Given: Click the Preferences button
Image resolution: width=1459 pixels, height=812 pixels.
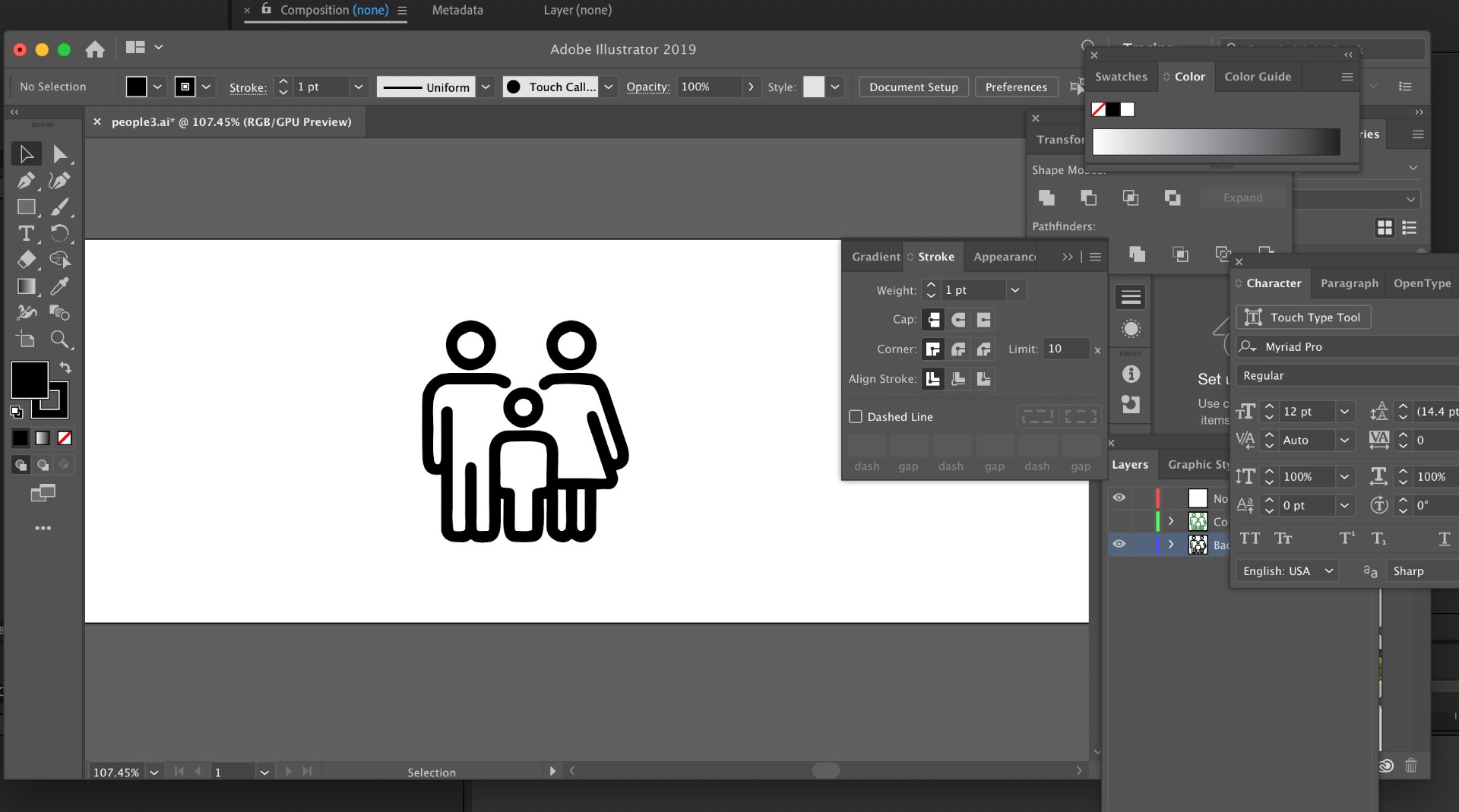Looking at the screenshot, I should pyautogui.click(x=1016, y=87).
